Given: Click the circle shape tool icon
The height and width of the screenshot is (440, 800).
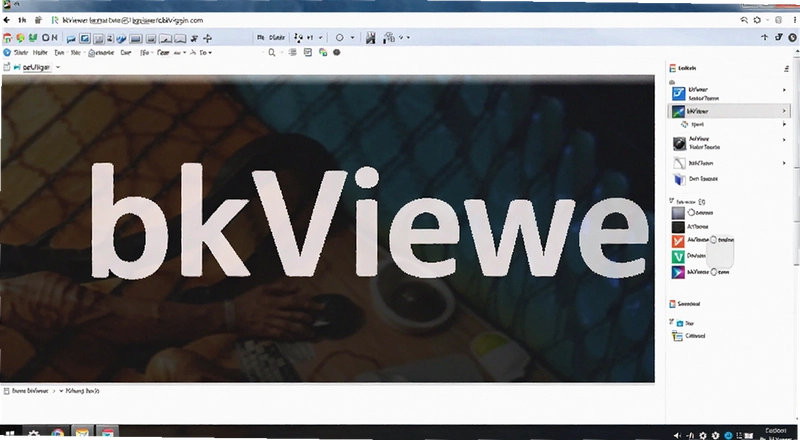Looking at the screenshot, I should (339, 38).
